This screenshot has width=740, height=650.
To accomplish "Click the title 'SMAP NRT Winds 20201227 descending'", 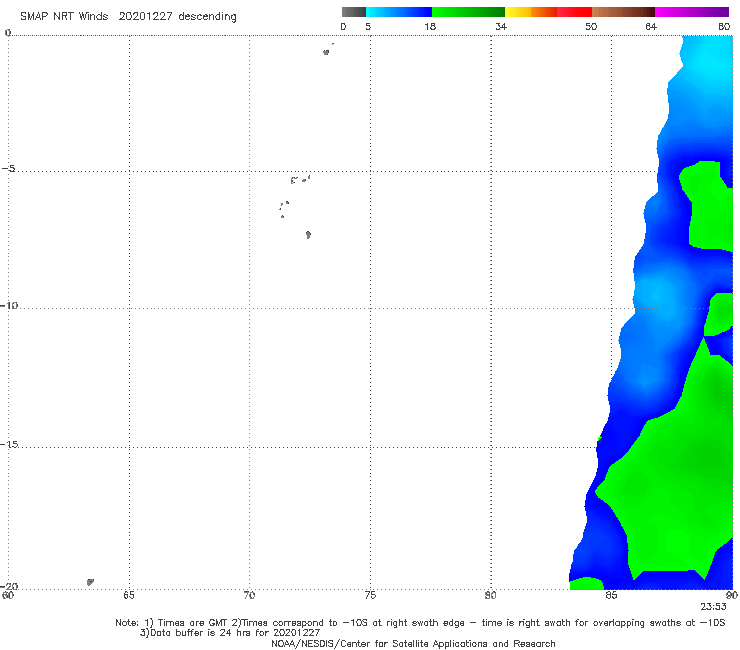I will (x=128, y=17).
